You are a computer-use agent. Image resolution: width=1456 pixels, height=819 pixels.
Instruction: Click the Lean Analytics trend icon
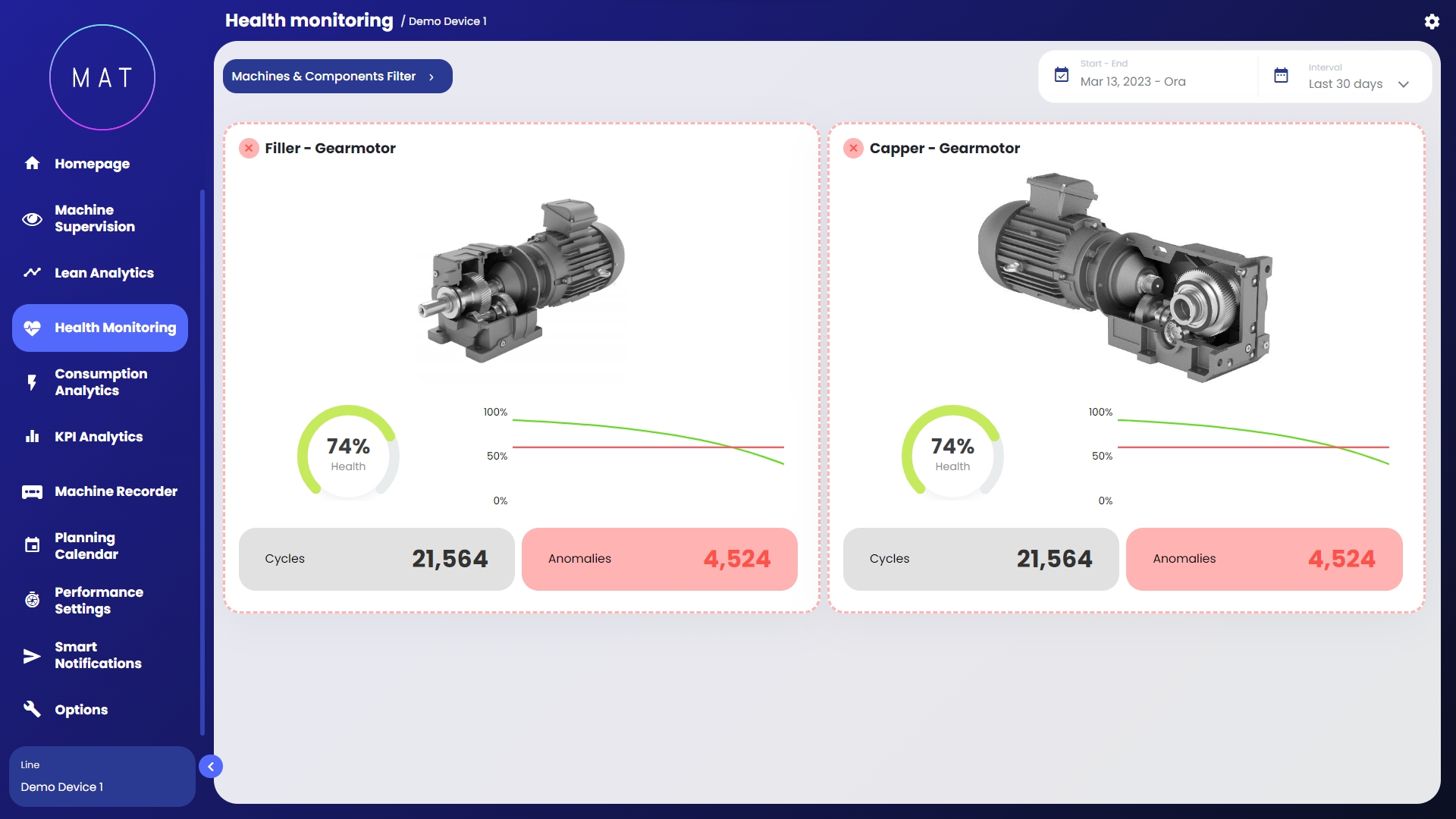pyautogui.click(x=32, y=273)
